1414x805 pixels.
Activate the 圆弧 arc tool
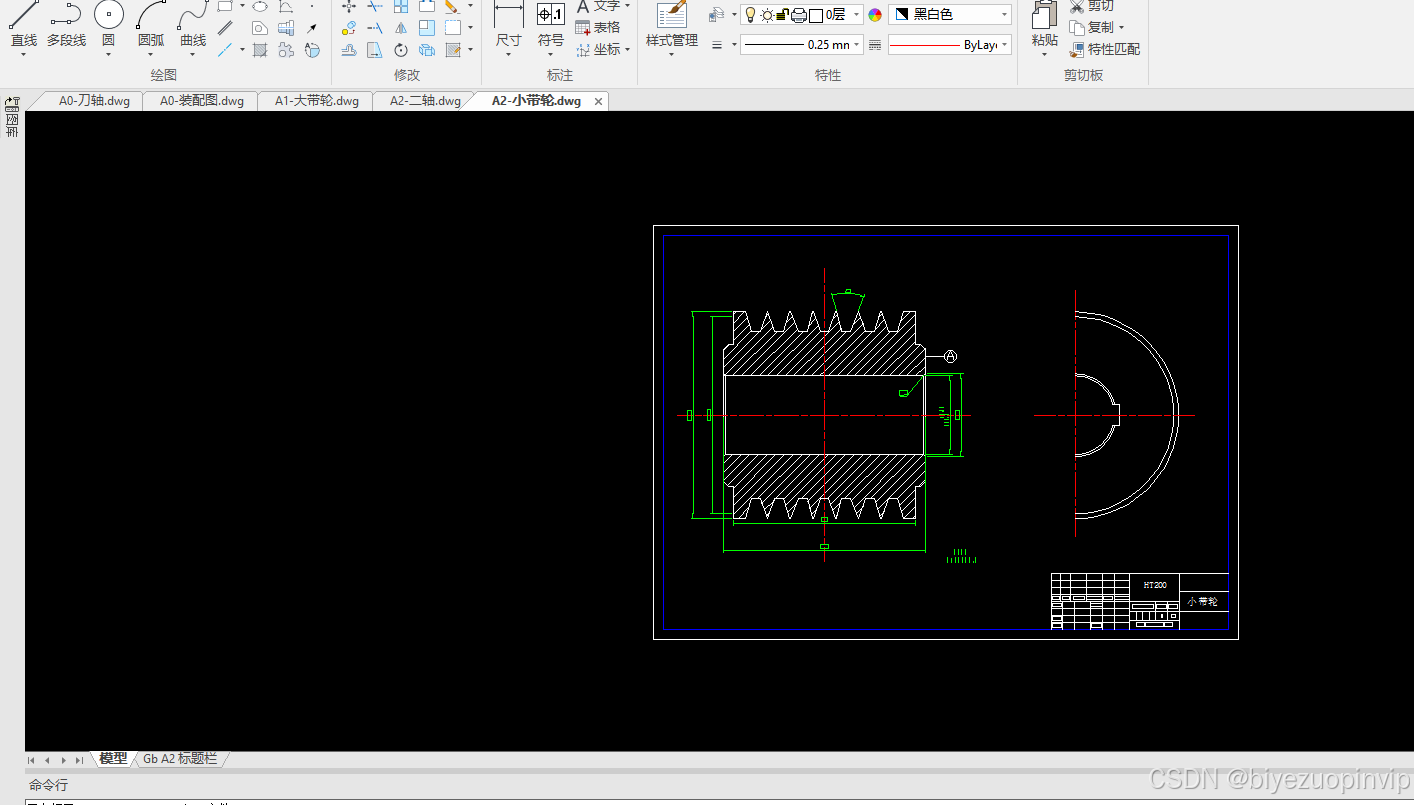click(151, 24)
